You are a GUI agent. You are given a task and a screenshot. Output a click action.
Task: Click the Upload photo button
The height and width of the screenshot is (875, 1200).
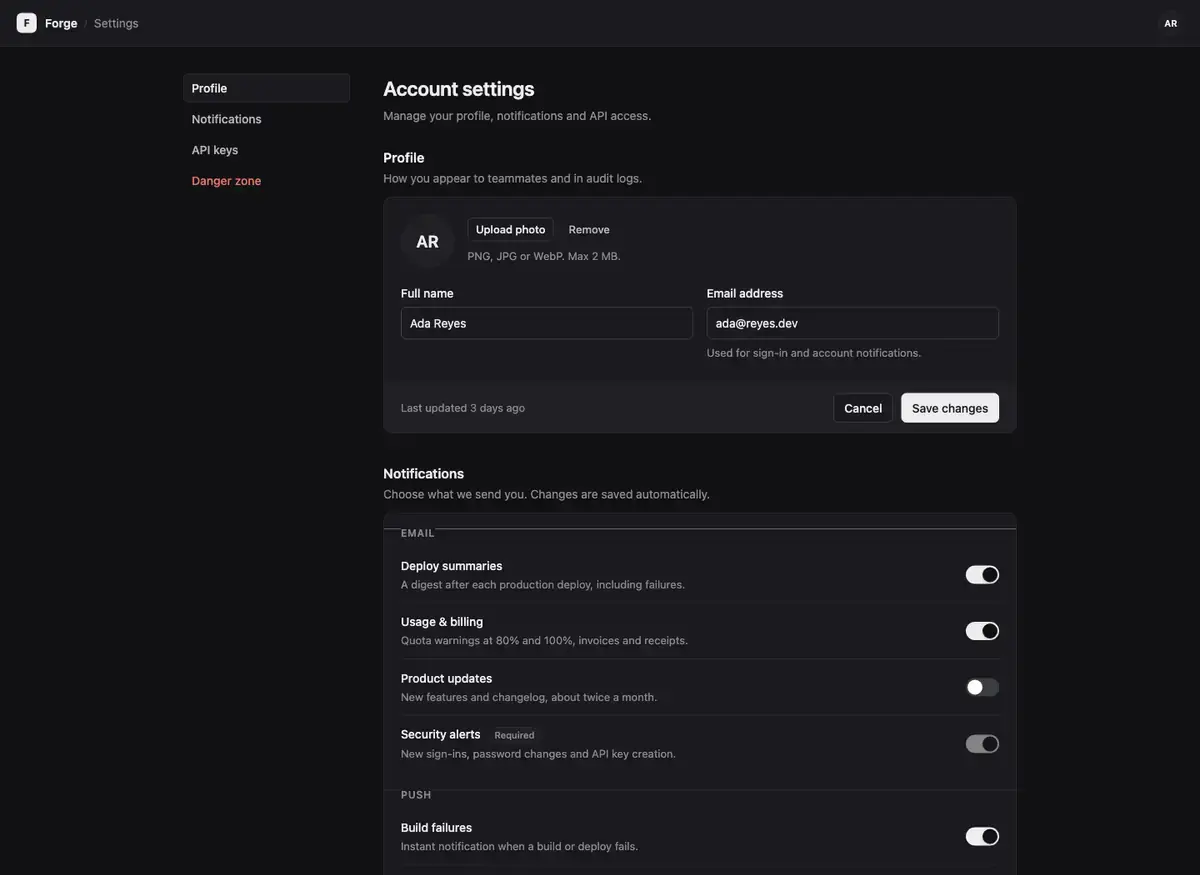(510, 229)
